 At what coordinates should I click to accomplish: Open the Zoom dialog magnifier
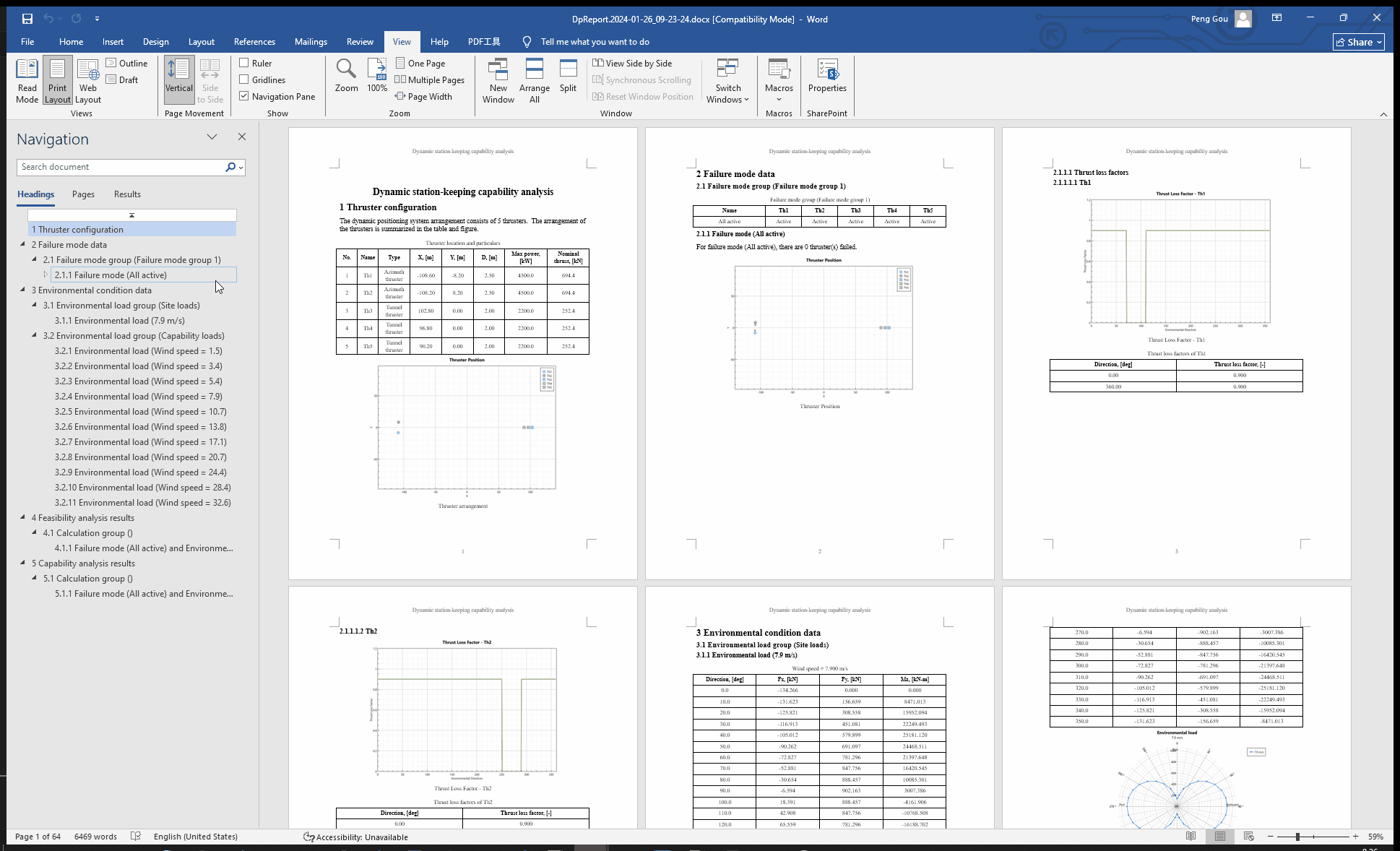(346, 75)
